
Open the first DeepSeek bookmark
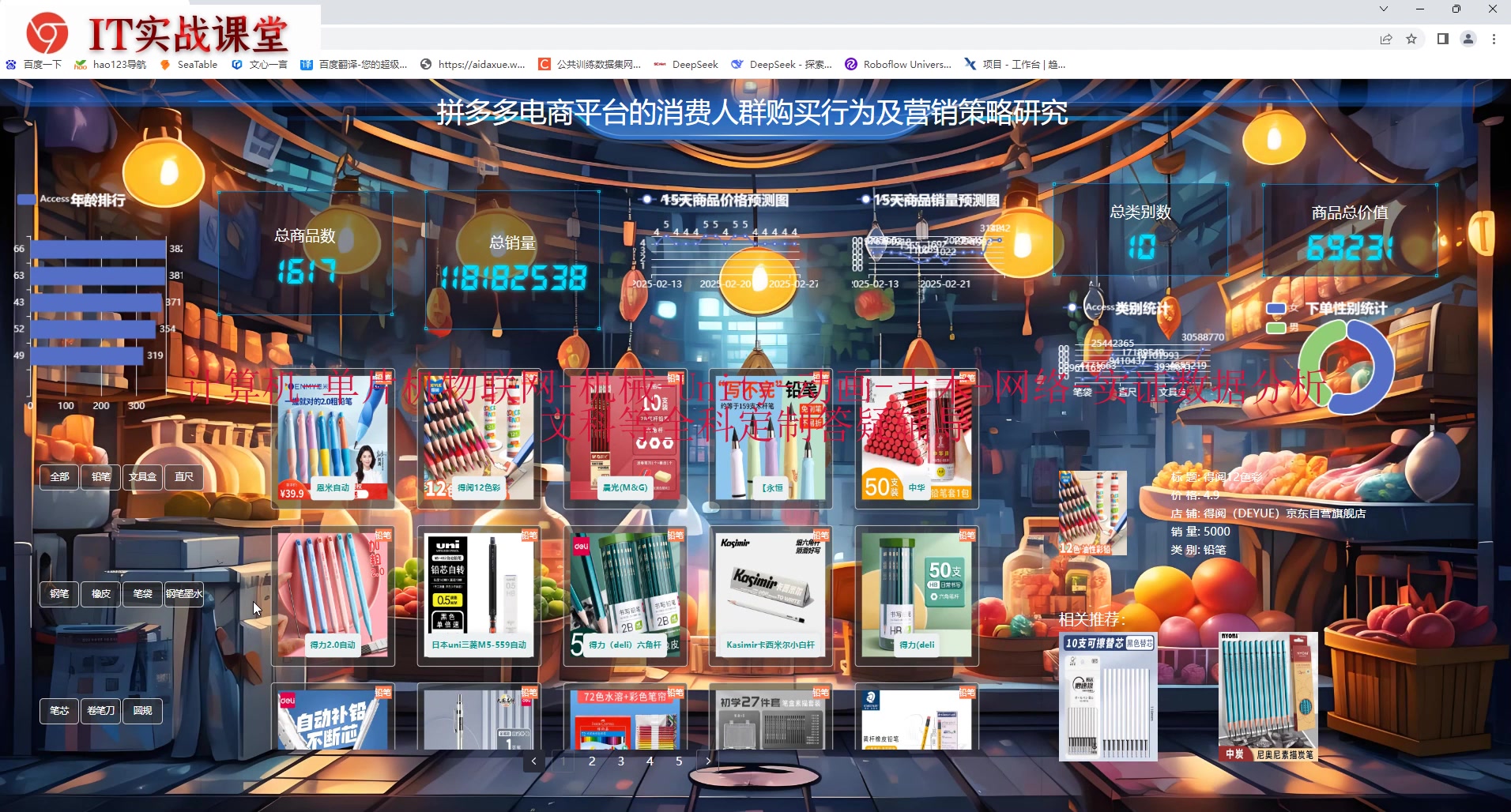click(686, 65)
